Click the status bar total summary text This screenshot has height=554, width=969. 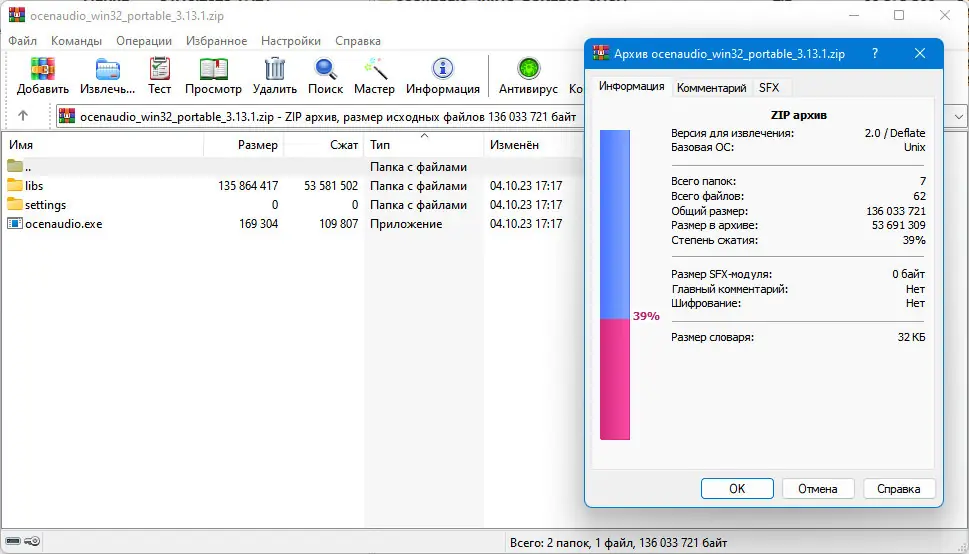coord(618,543)
